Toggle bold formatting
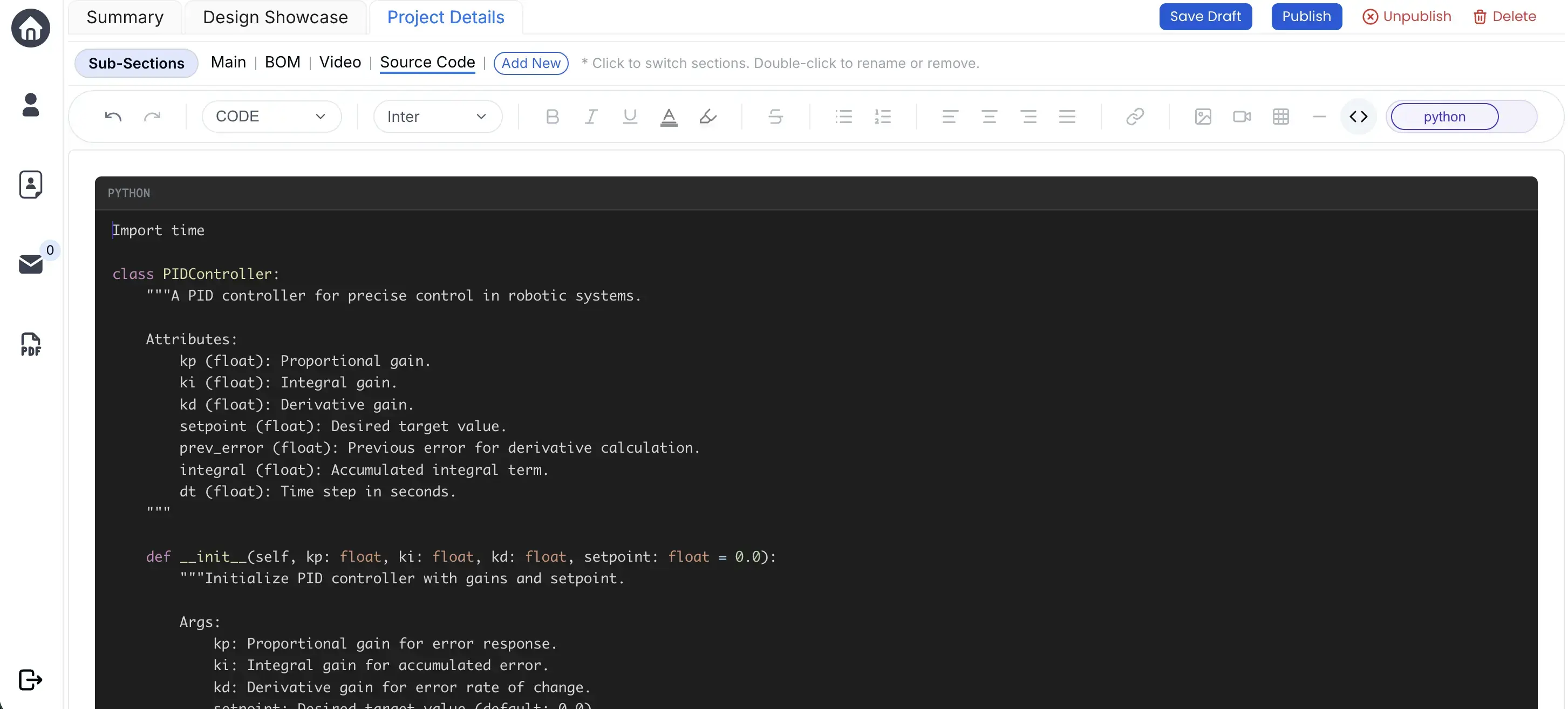Screen dimensions: 1568x709 pos(552,116)
